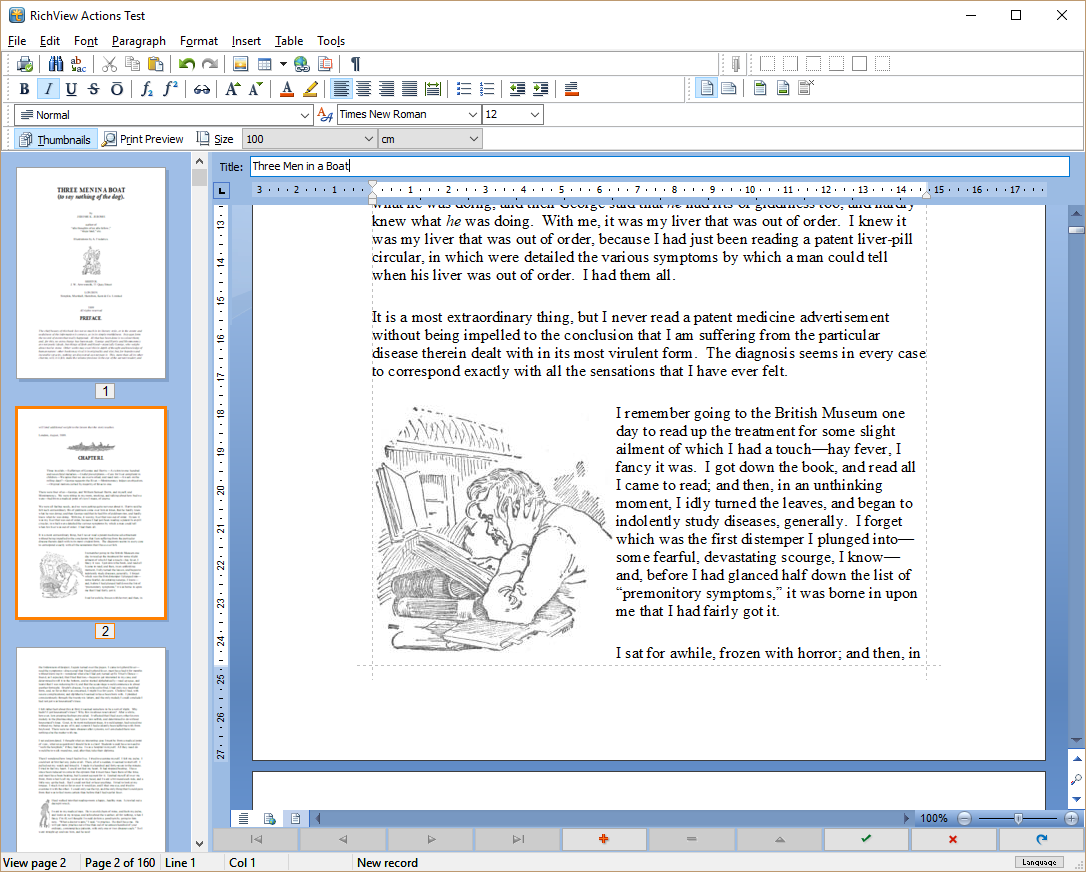Set paragraph alignment to justified
This screenshot has height=872, width=1086.
409,89
